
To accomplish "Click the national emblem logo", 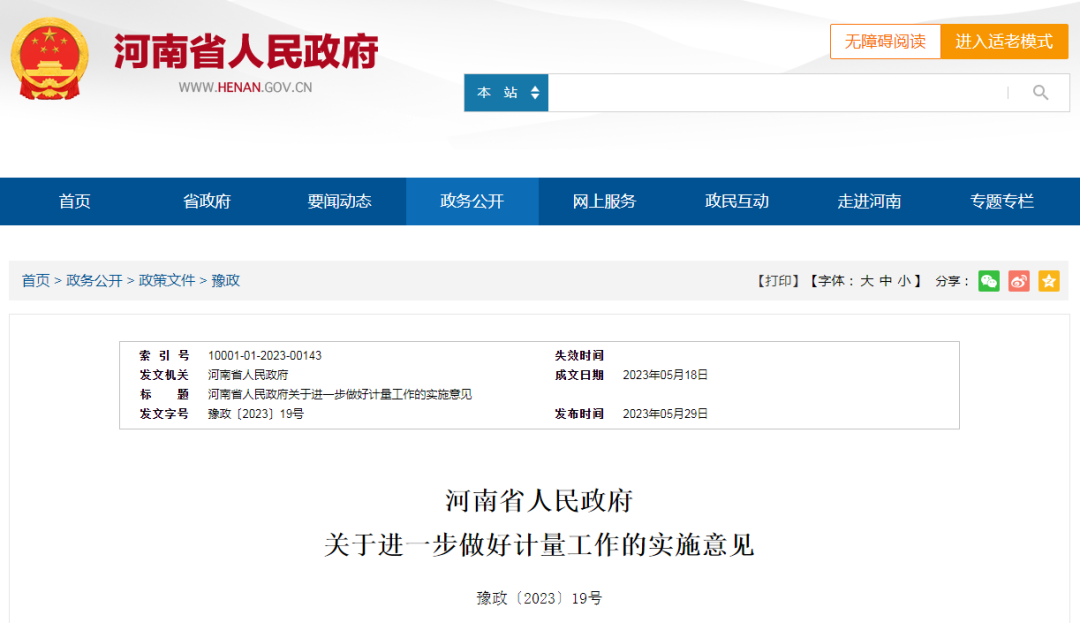I will pyautogui.click(x=49, y=59).
